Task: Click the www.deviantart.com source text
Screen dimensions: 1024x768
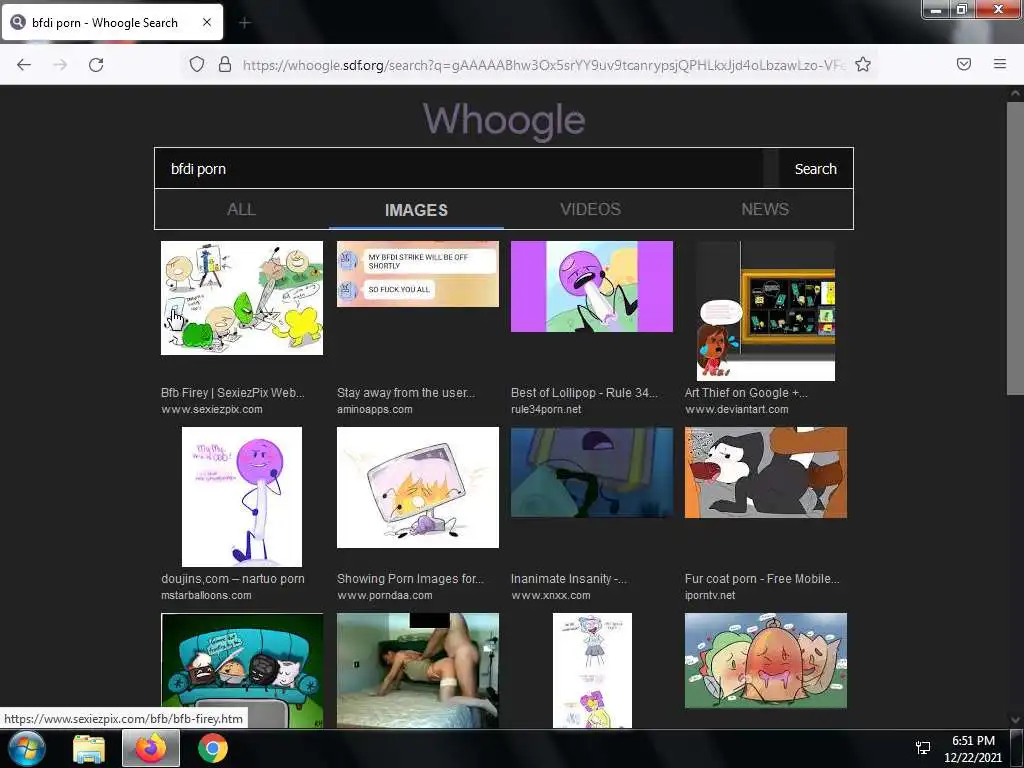Action: coord(737,409)
